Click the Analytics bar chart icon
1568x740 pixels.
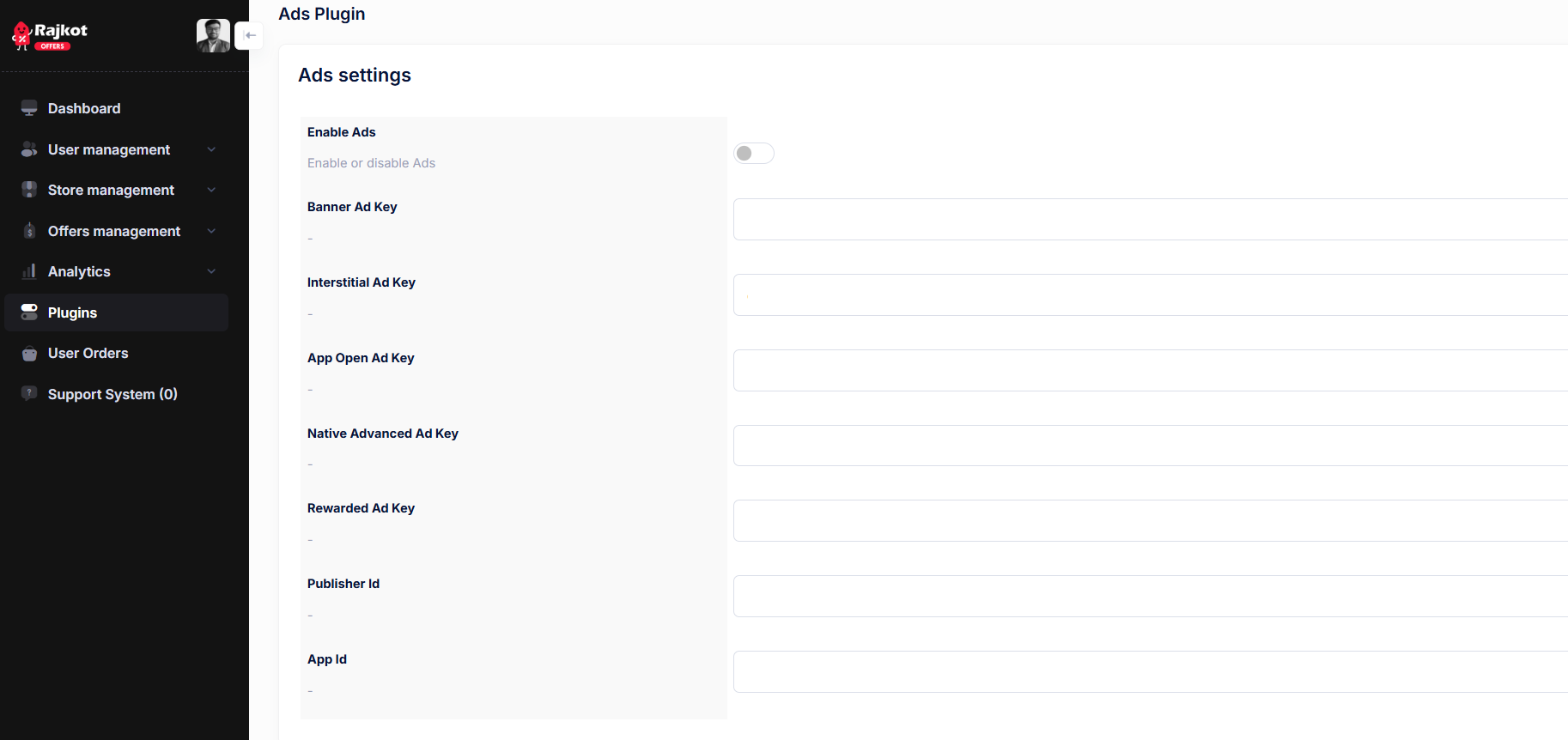tap(29, 271)
